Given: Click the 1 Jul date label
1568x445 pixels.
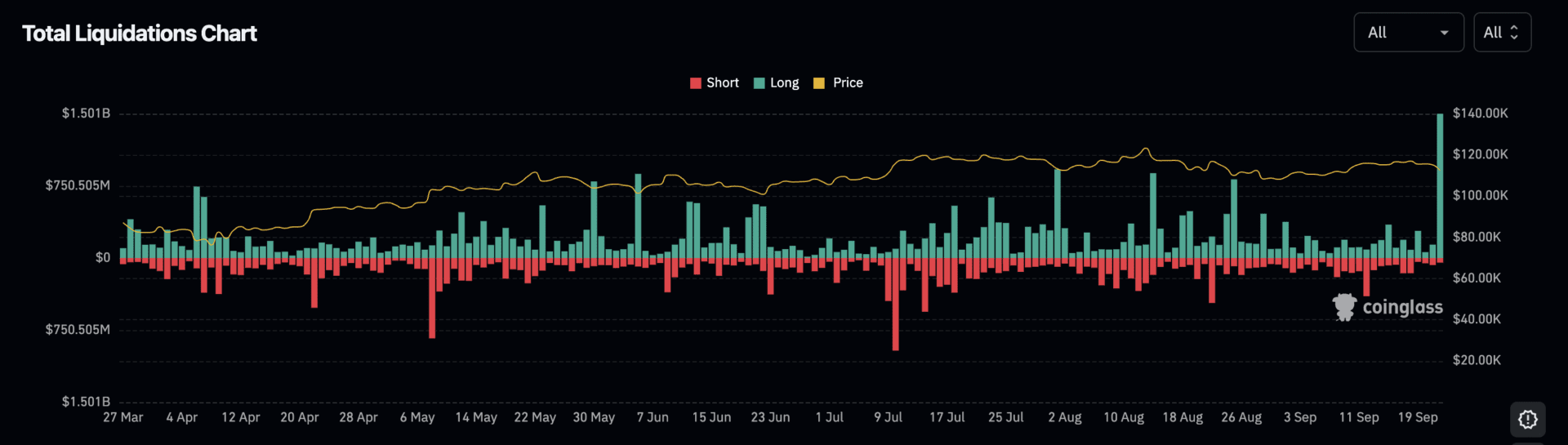Looking at the screenshot, I should [830, 417].
